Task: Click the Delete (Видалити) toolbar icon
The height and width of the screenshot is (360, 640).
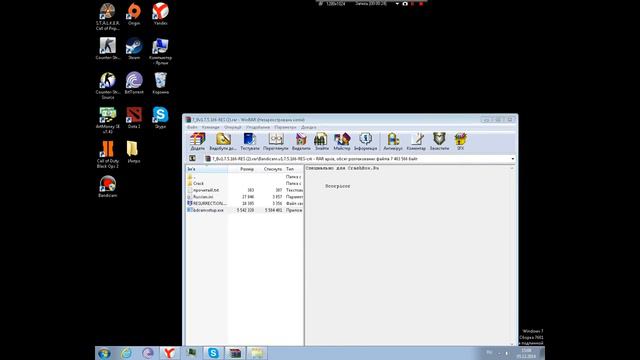Action: tap(301, 142)
